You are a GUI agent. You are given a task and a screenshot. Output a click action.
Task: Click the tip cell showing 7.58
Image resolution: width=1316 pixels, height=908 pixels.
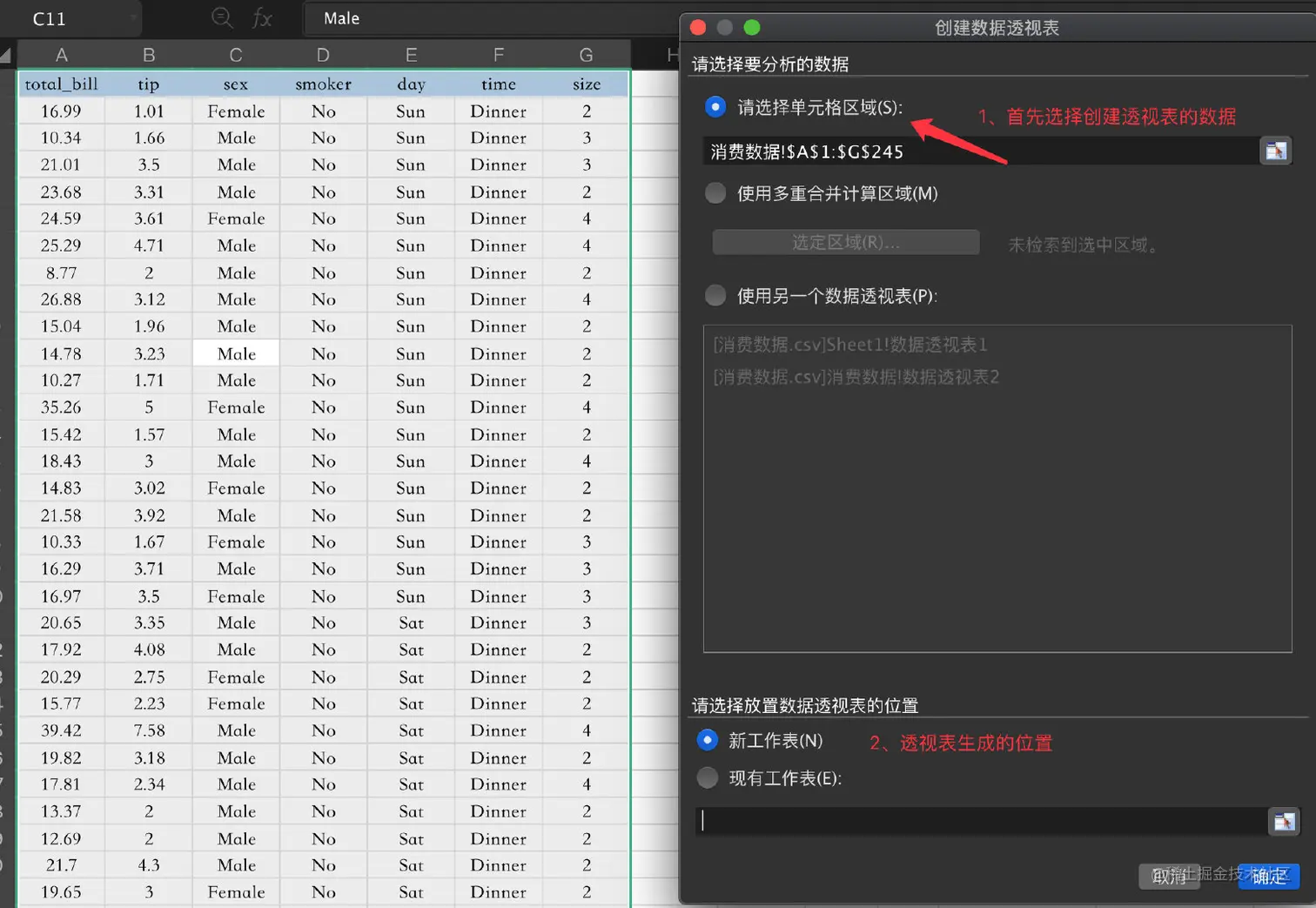click(149, 730)
